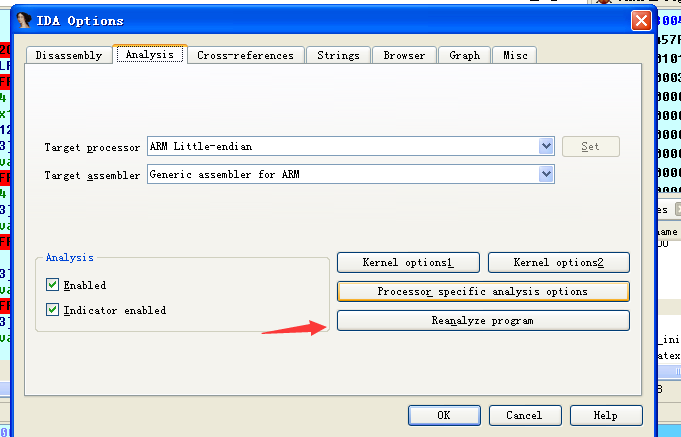
Task: Open the dialog Help button
Action: (606, 415)
